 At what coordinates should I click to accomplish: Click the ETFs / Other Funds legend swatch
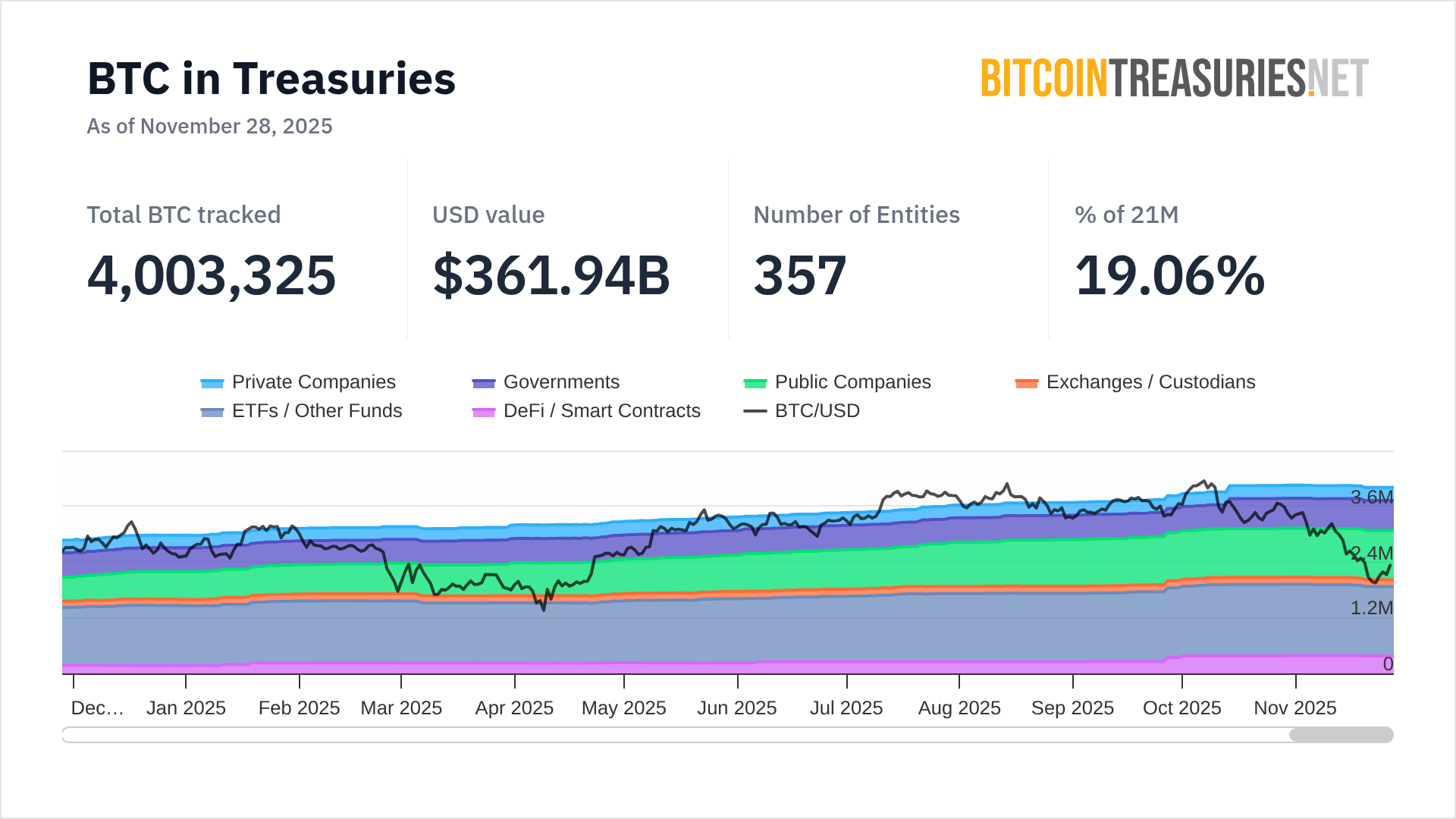[x=212, y=412]
